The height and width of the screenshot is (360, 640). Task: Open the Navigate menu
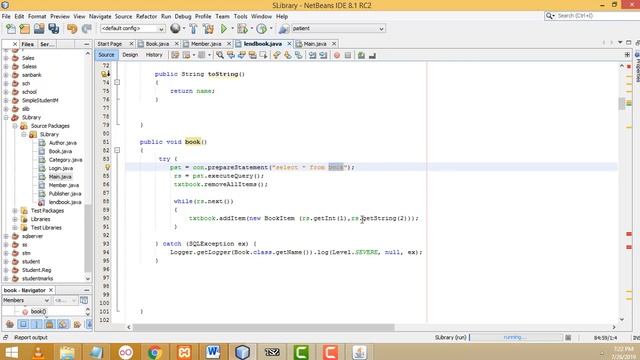pyautogui.click(x=100, y=16)
